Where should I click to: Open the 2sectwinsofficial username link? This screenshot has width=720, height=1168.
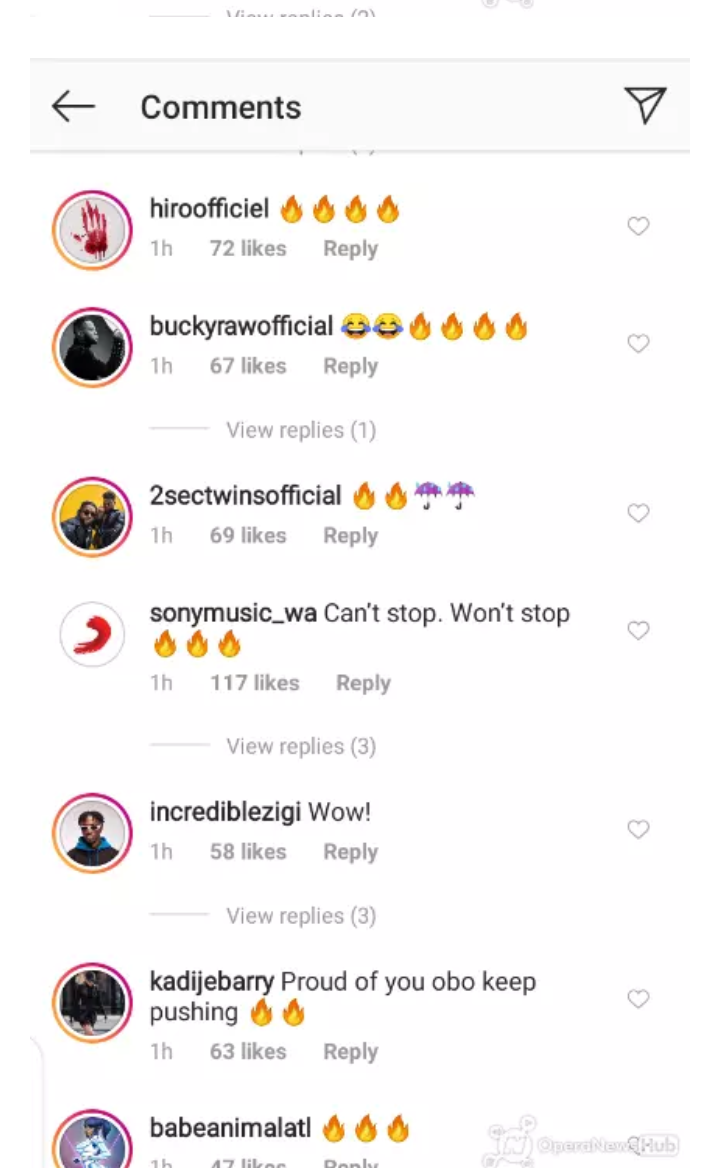click(245, 496)
